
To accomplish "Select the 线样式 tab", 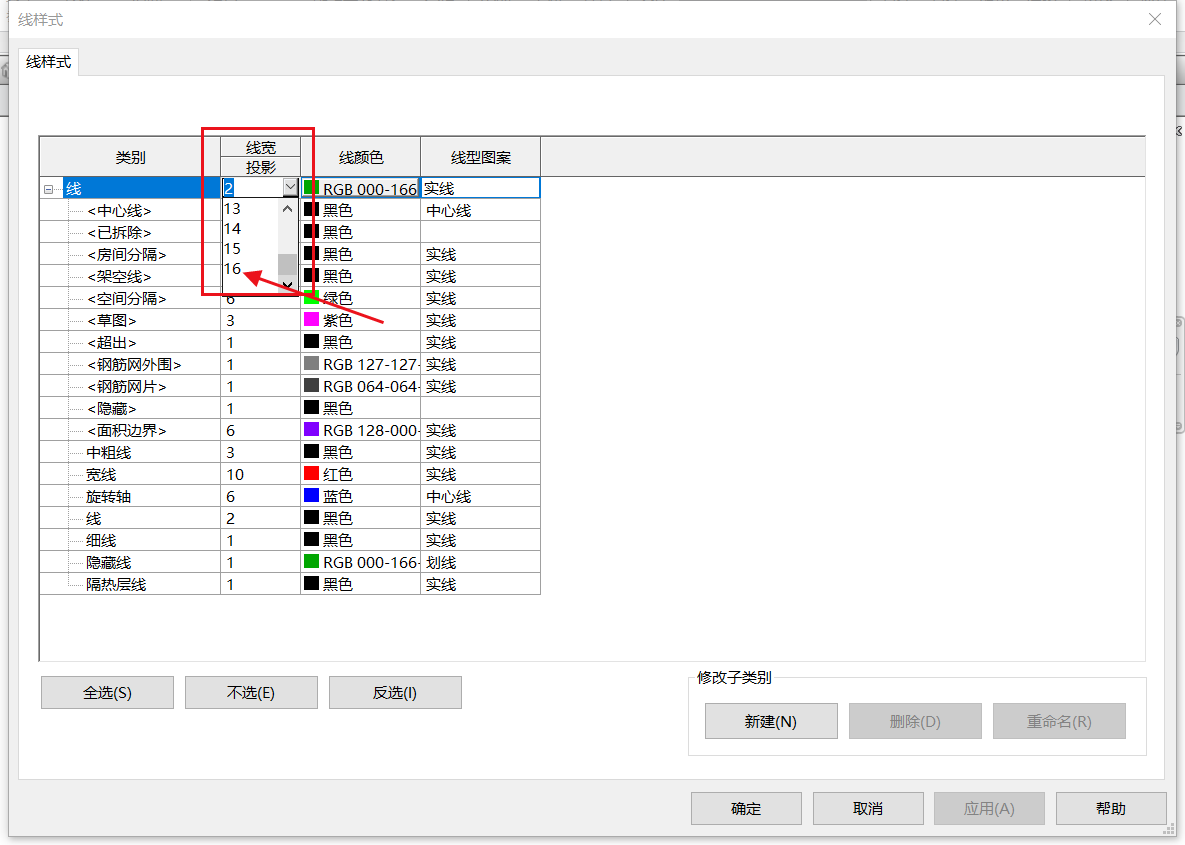I will [48, 62].
